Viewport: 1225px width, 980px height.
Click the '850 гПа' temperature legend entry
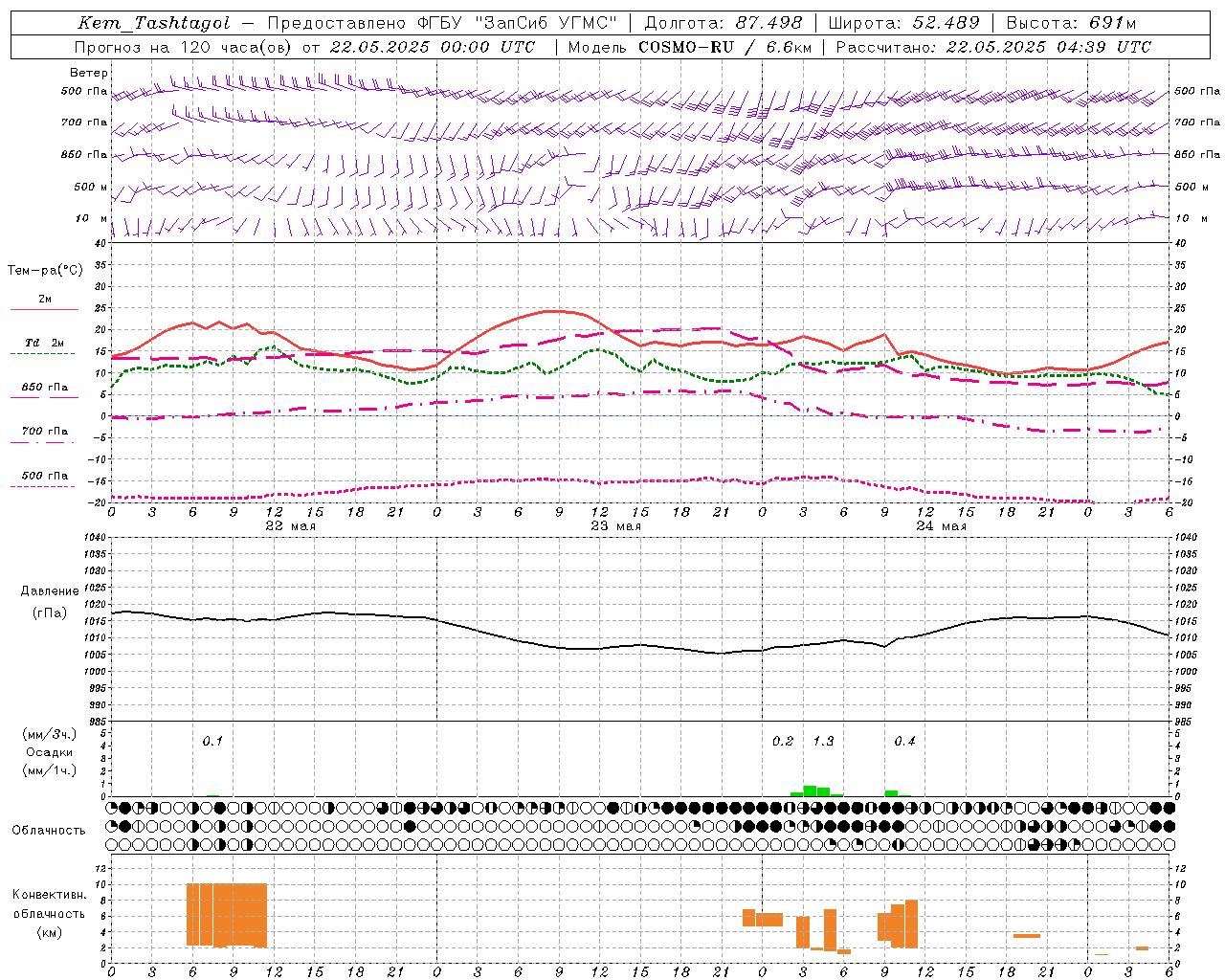coord(45,388)
